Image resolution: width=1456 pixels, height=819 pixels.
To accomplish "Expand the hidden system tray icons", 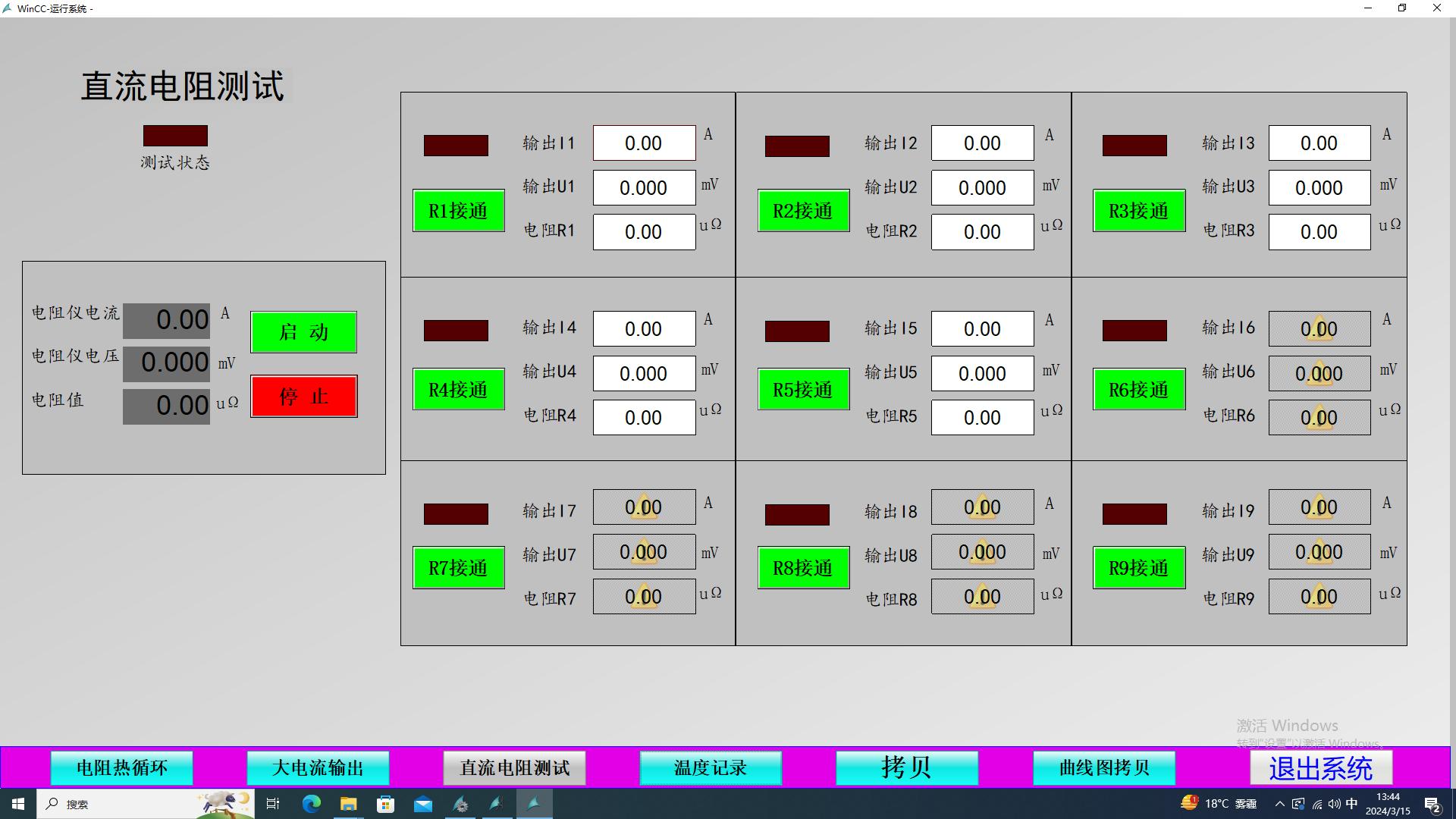I will point(1279,804).
